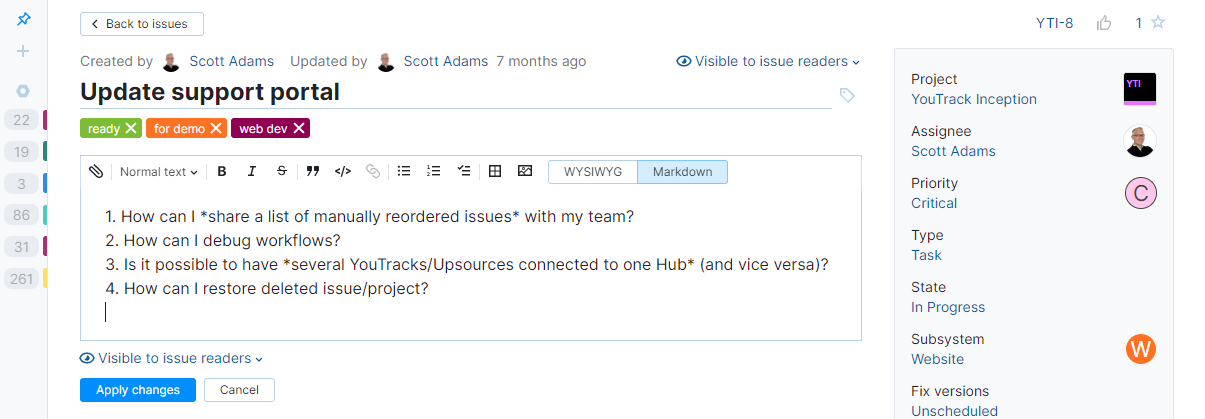Add a tag using tag icon
1205x419 pixels.
click(847, 95)
